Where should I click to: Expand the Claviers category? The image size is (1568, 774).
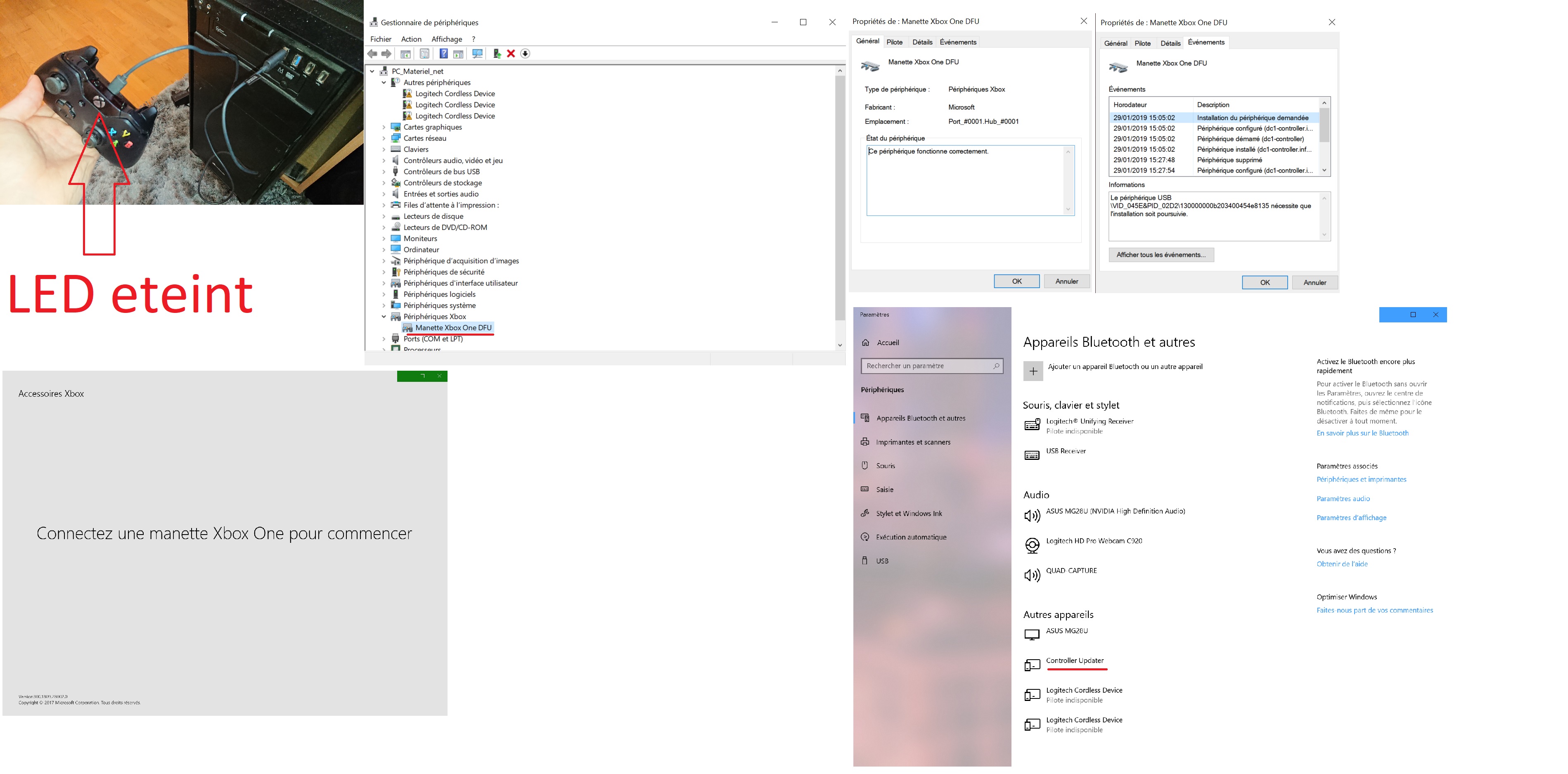[x=384, y=149]
